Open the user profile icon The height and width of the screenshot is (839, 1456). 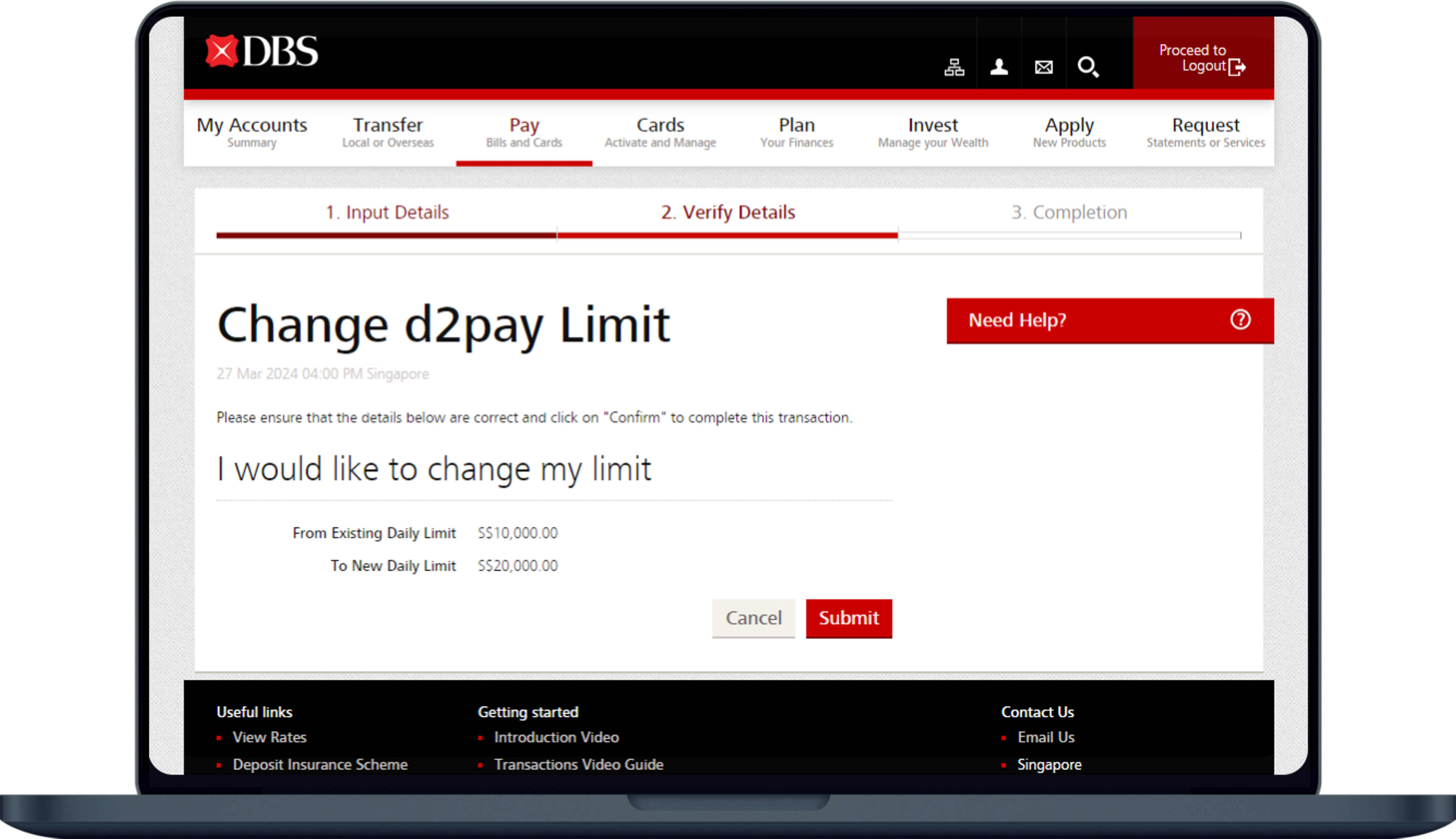click(x=999, y=67)
